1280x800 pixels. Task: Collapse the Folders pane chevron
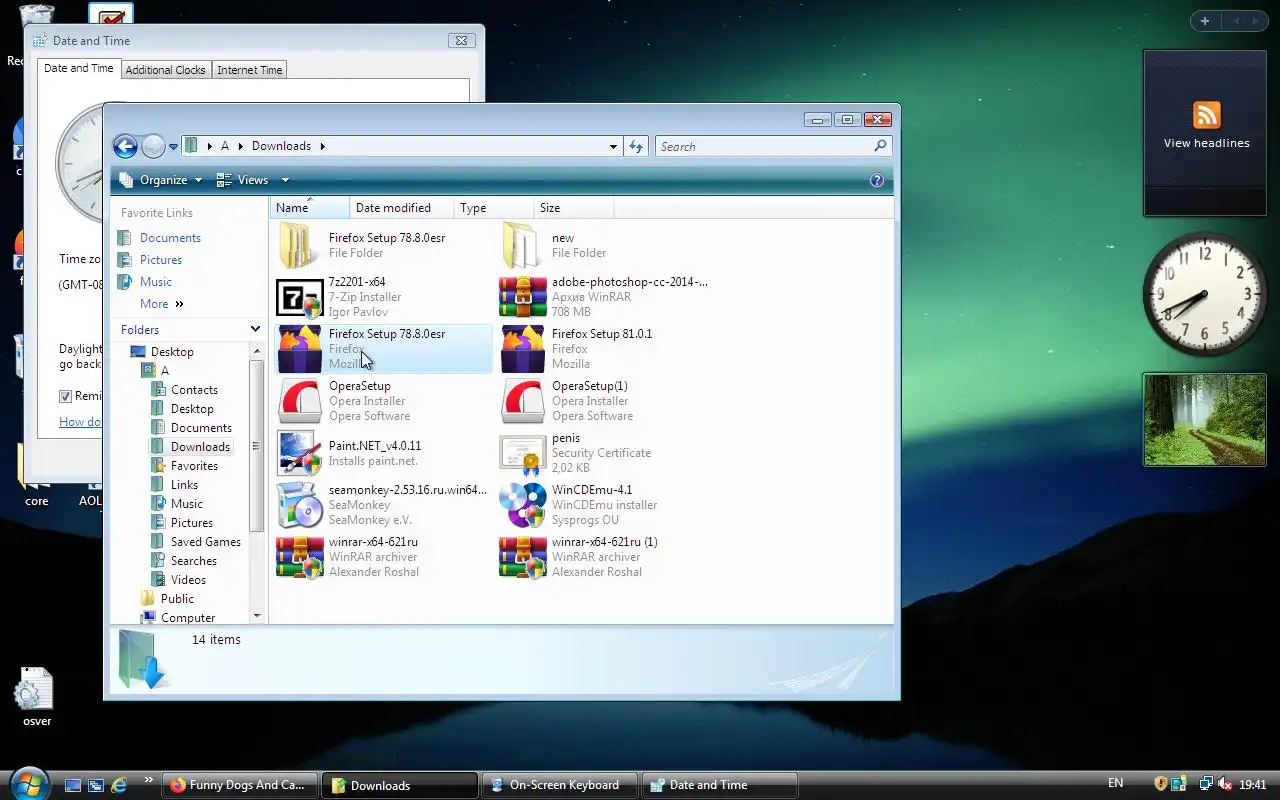point(255,329)
